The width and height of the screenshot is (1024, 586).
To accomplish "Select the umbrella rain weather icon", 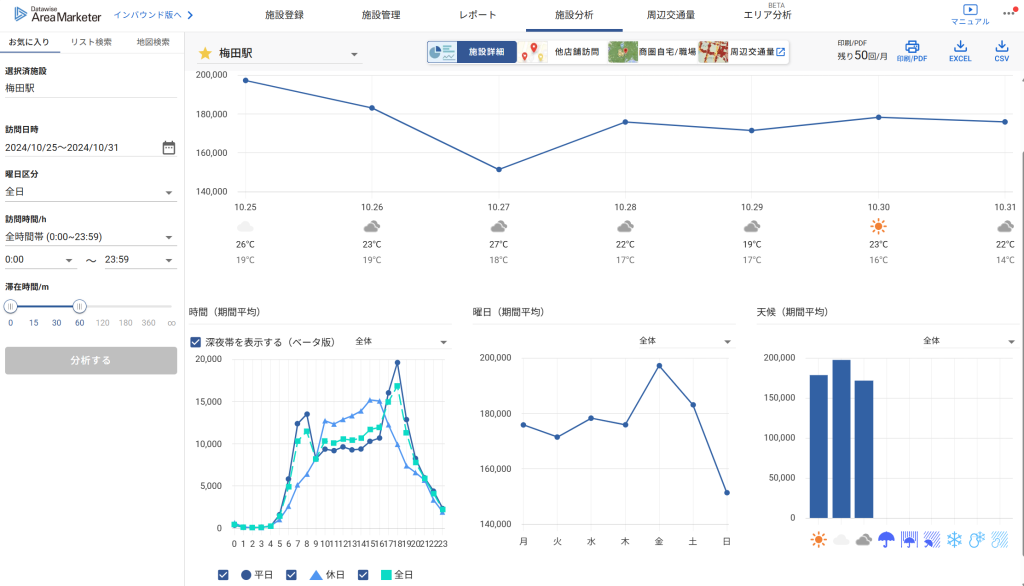I will point(886,540).
